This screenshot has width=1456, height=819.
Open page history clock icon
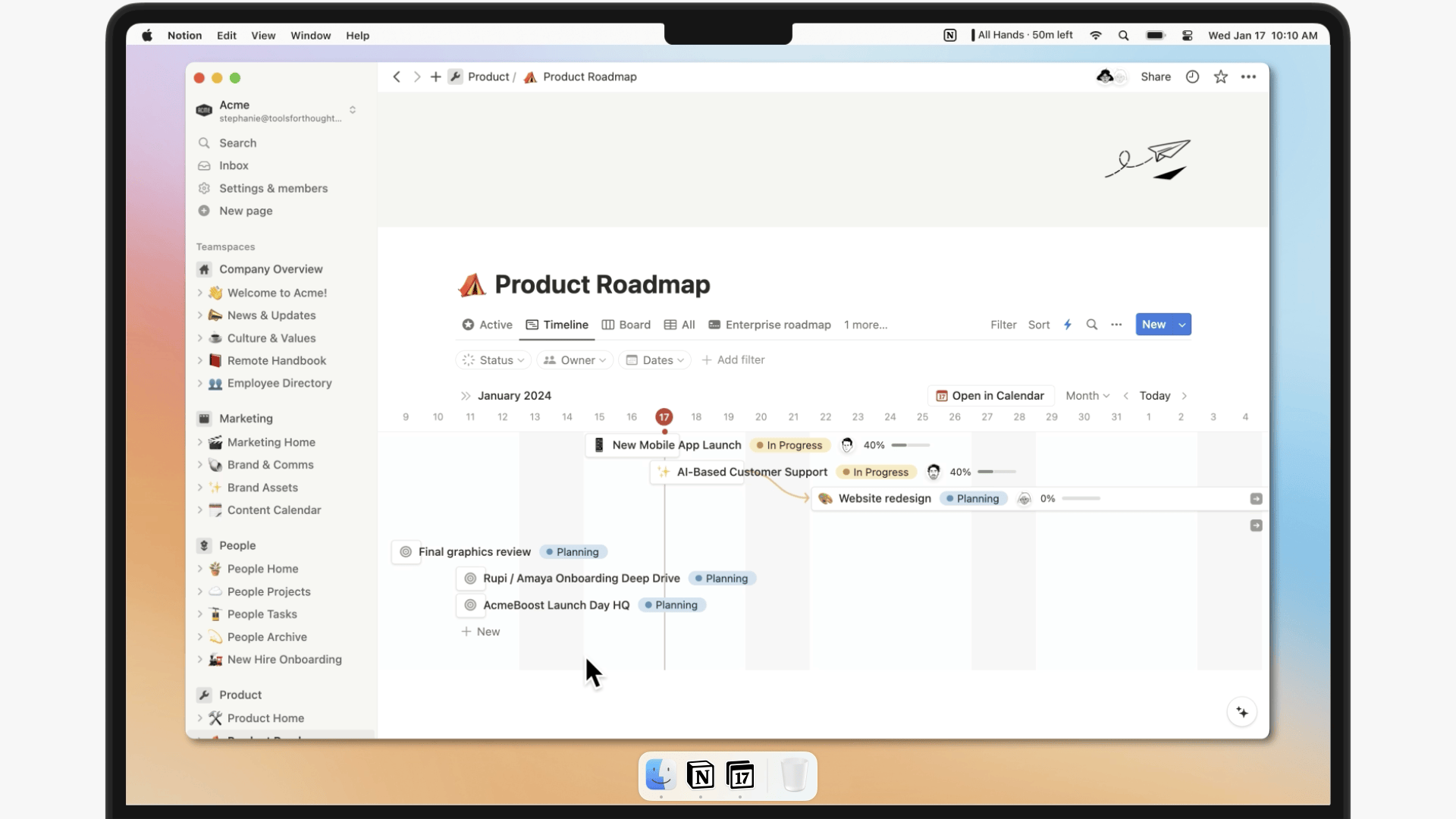(x=1192, y=77)
